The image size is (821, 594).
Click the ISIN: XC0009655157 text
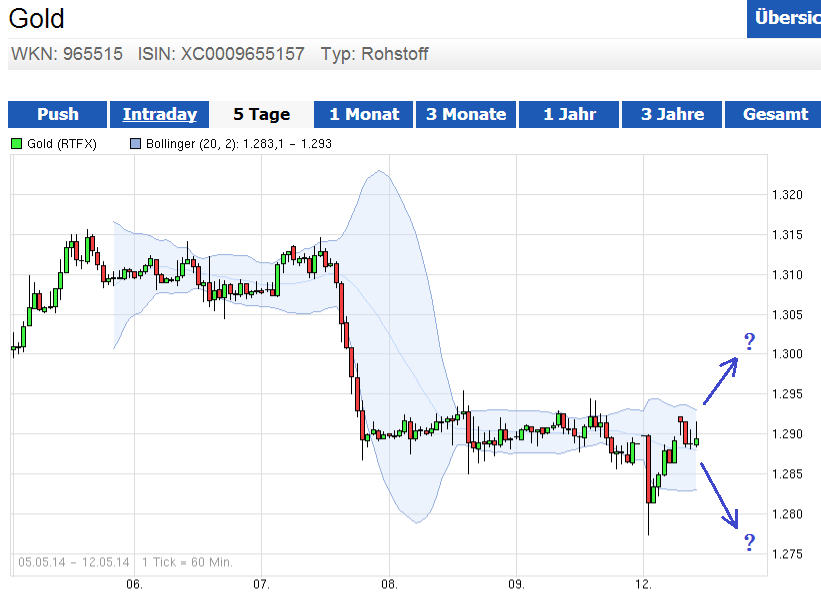[x=221, y=54]
